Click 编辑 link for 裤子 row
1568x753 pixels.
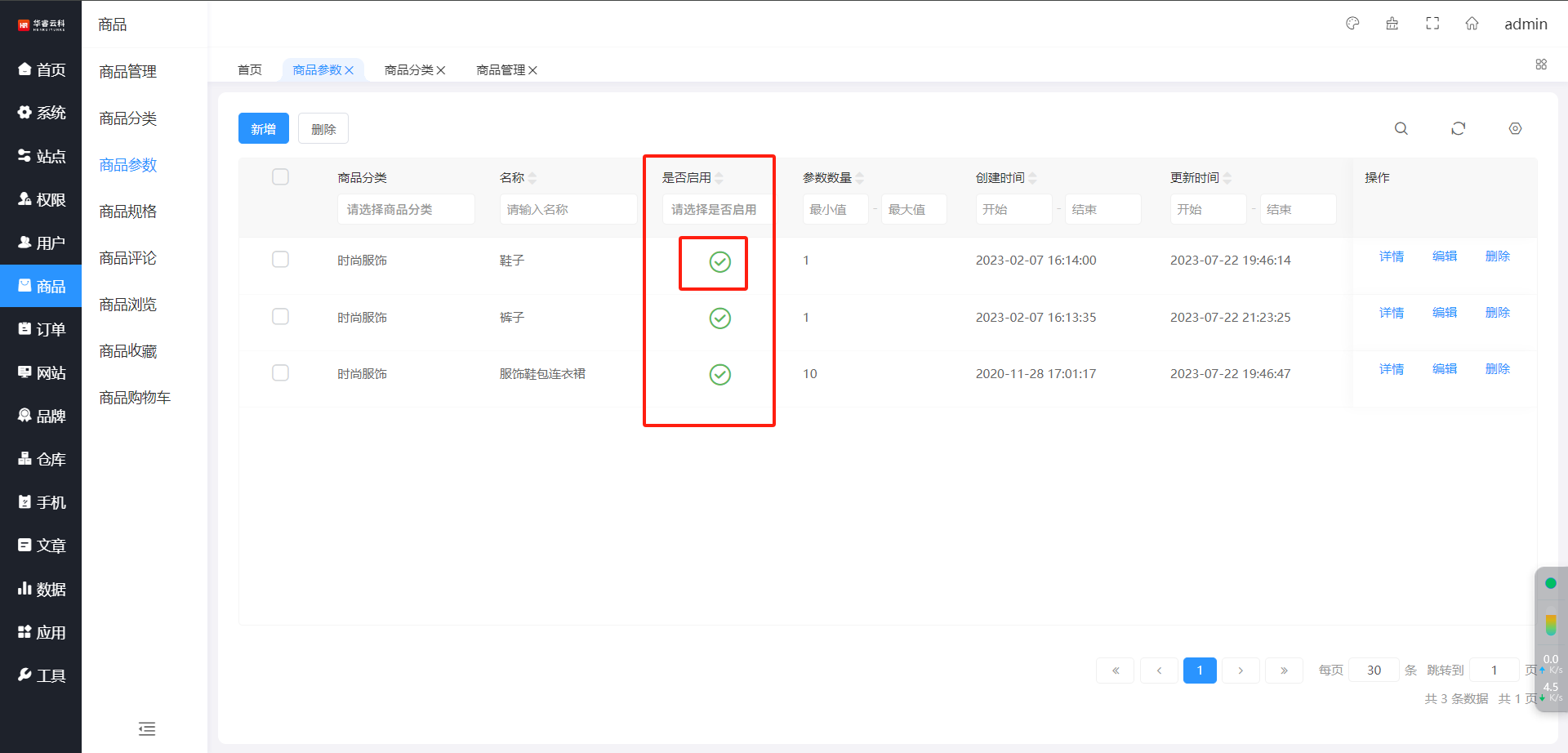(x=1444, y=313)
